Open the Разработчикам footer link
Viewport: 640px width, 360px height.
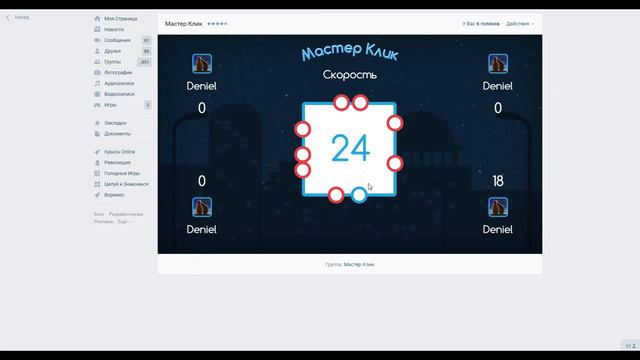click(126, 214)
